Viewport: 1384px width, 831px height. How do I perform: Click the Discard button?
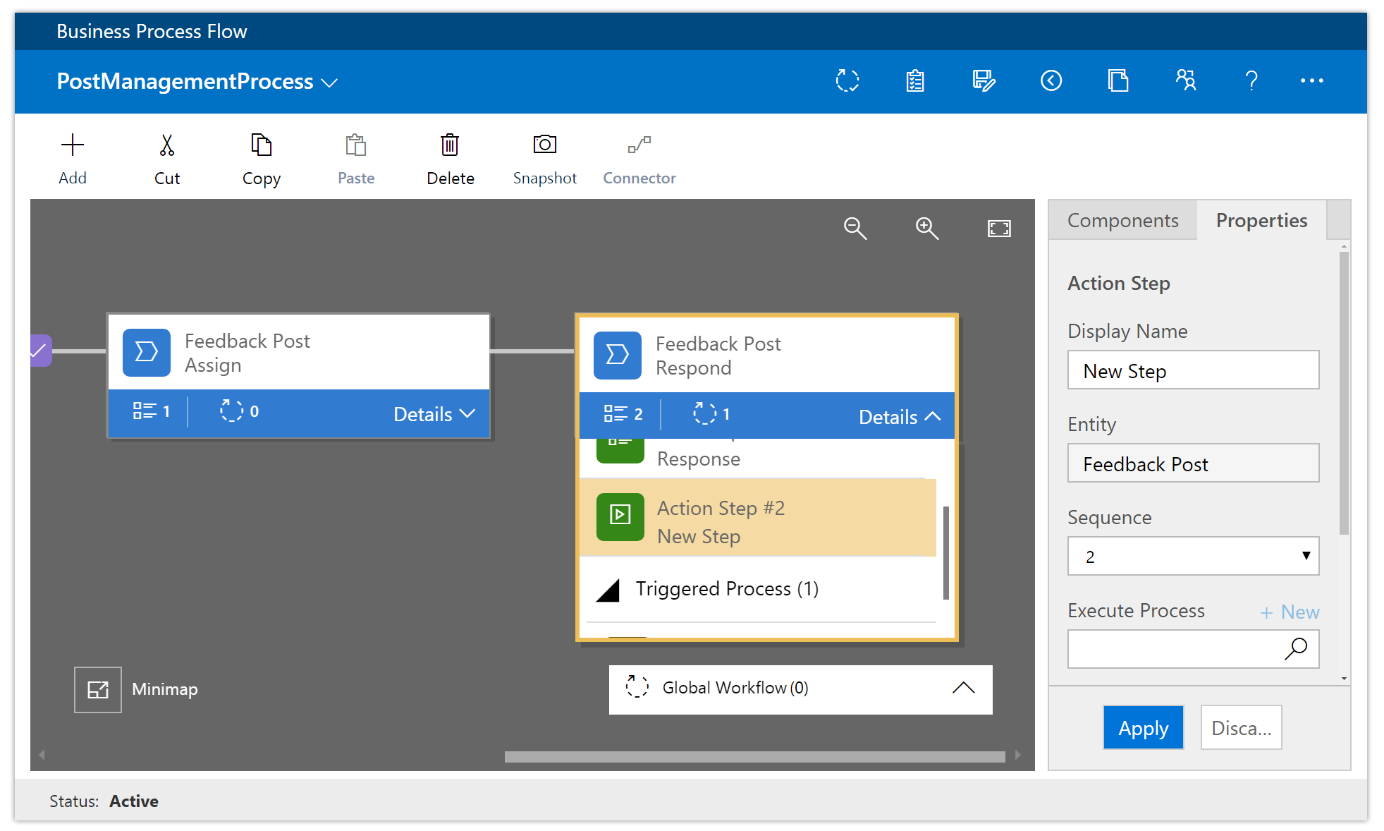1241,728
